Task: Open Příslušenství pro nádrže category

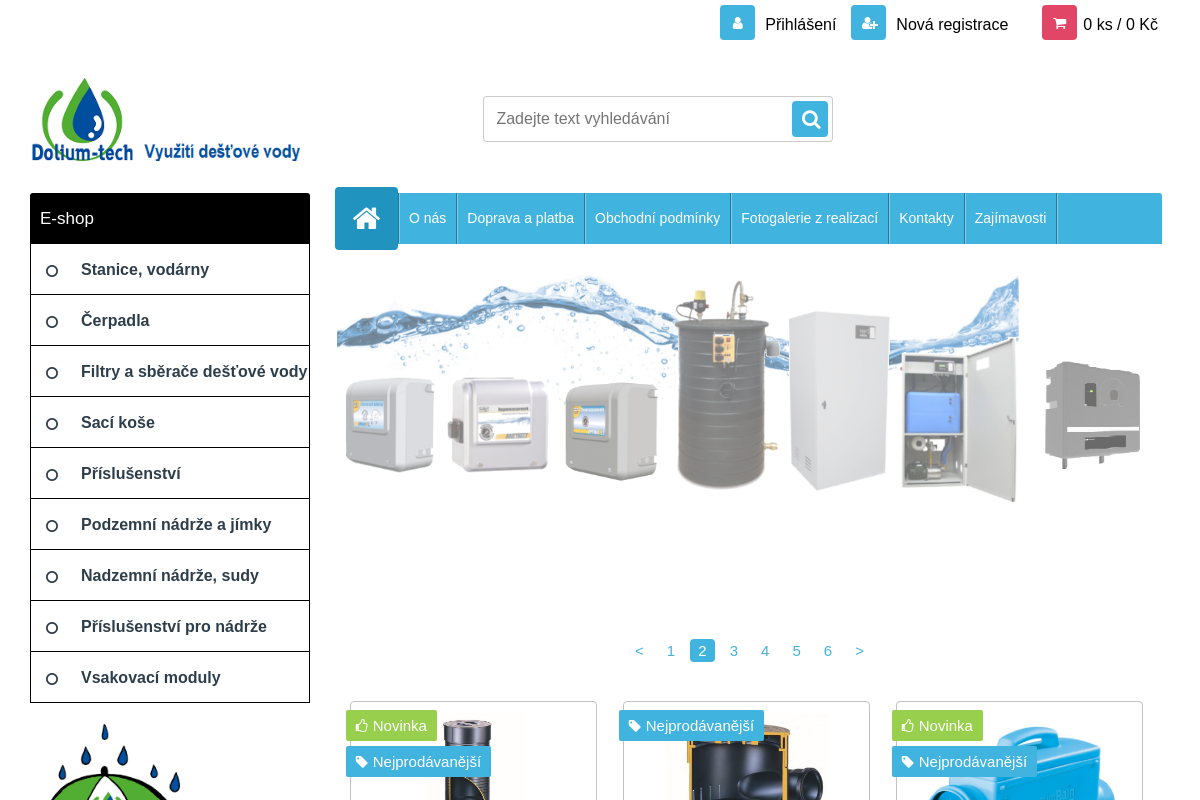Action: click(x=170, y=627)
